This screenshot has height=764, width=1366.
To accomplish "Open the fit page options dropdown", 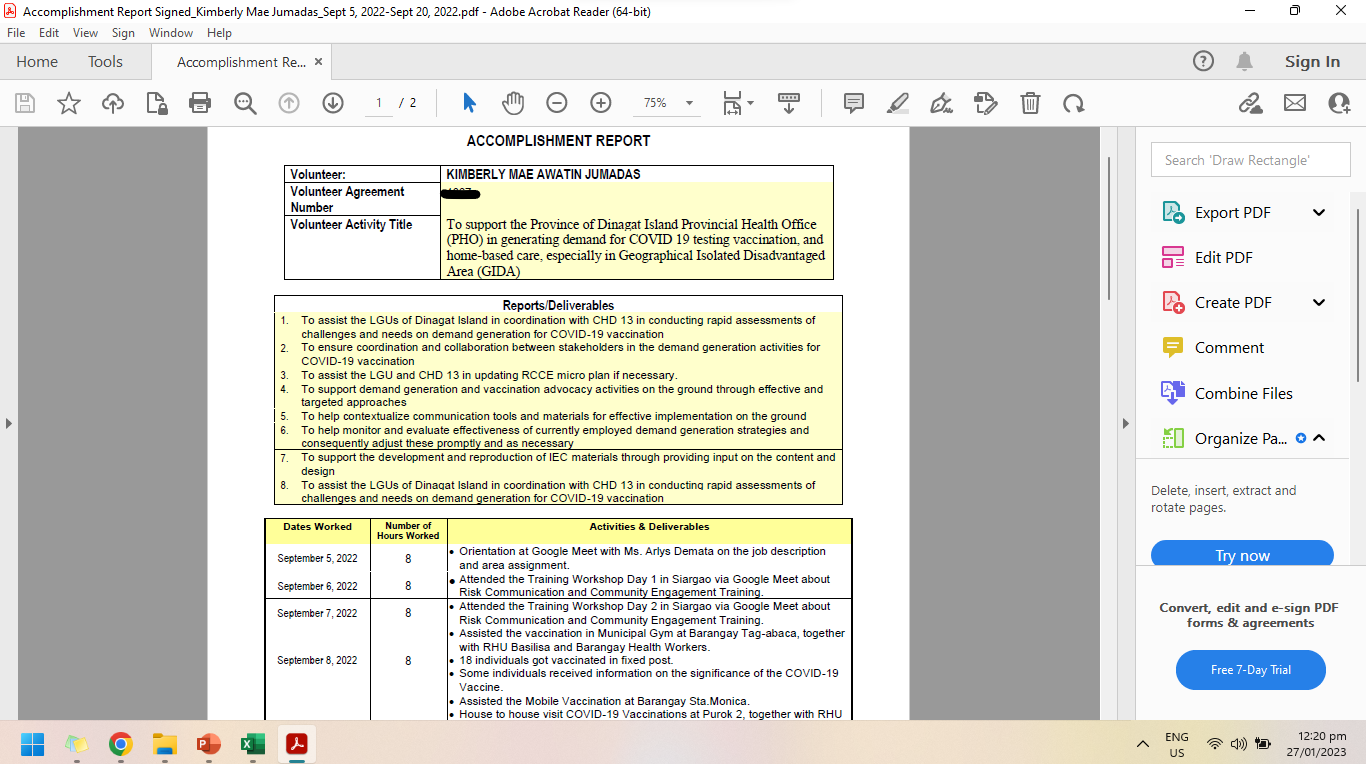I will pos(738,103).
